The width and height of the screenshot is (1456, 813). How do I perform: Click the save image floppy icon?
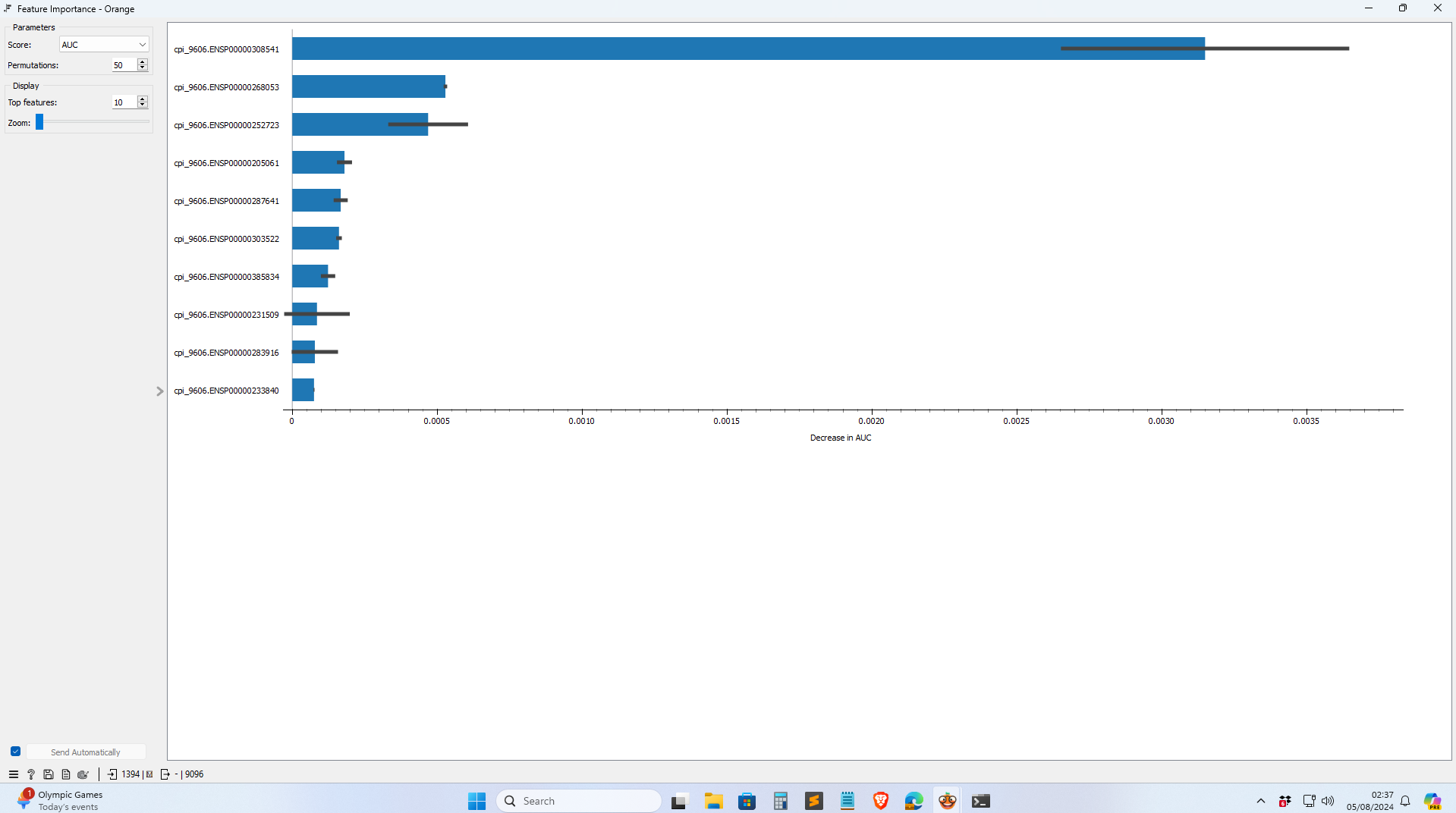tap(49, 774)
